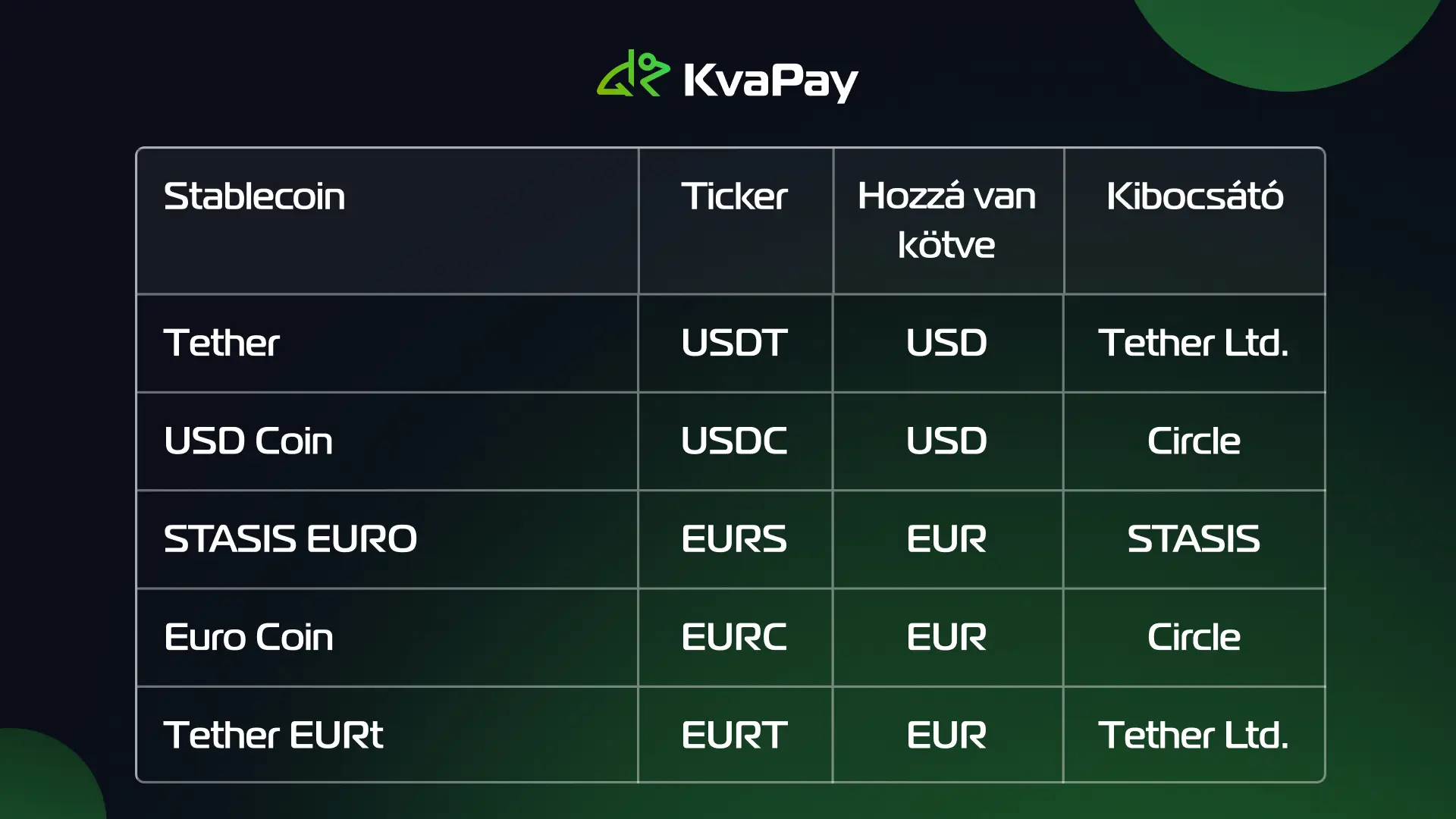Click the USDT ticker cell
1456x819 pixels.
click(734, 343)
